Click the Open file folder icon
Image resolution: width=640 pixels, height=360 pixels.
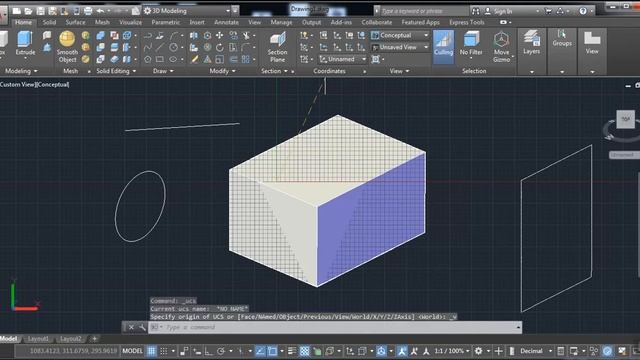click(28, 11)
